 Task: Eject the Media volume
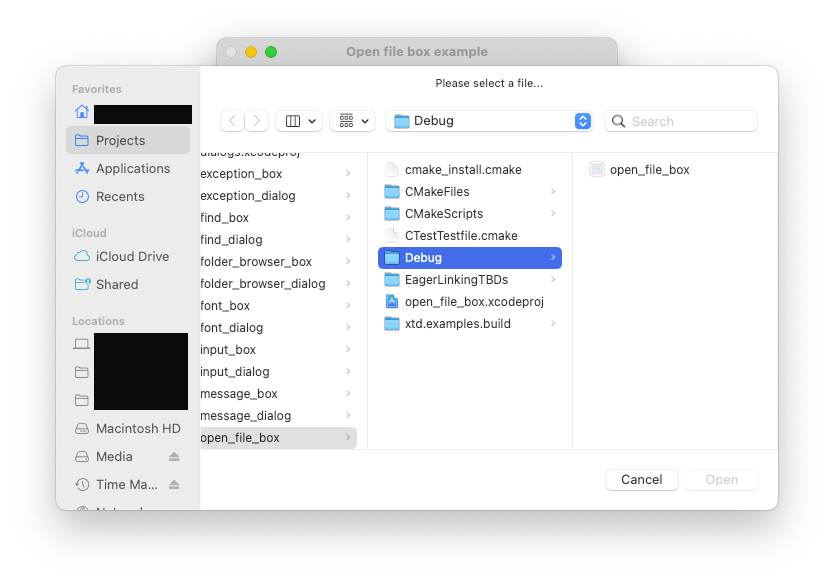click(174, 457)
